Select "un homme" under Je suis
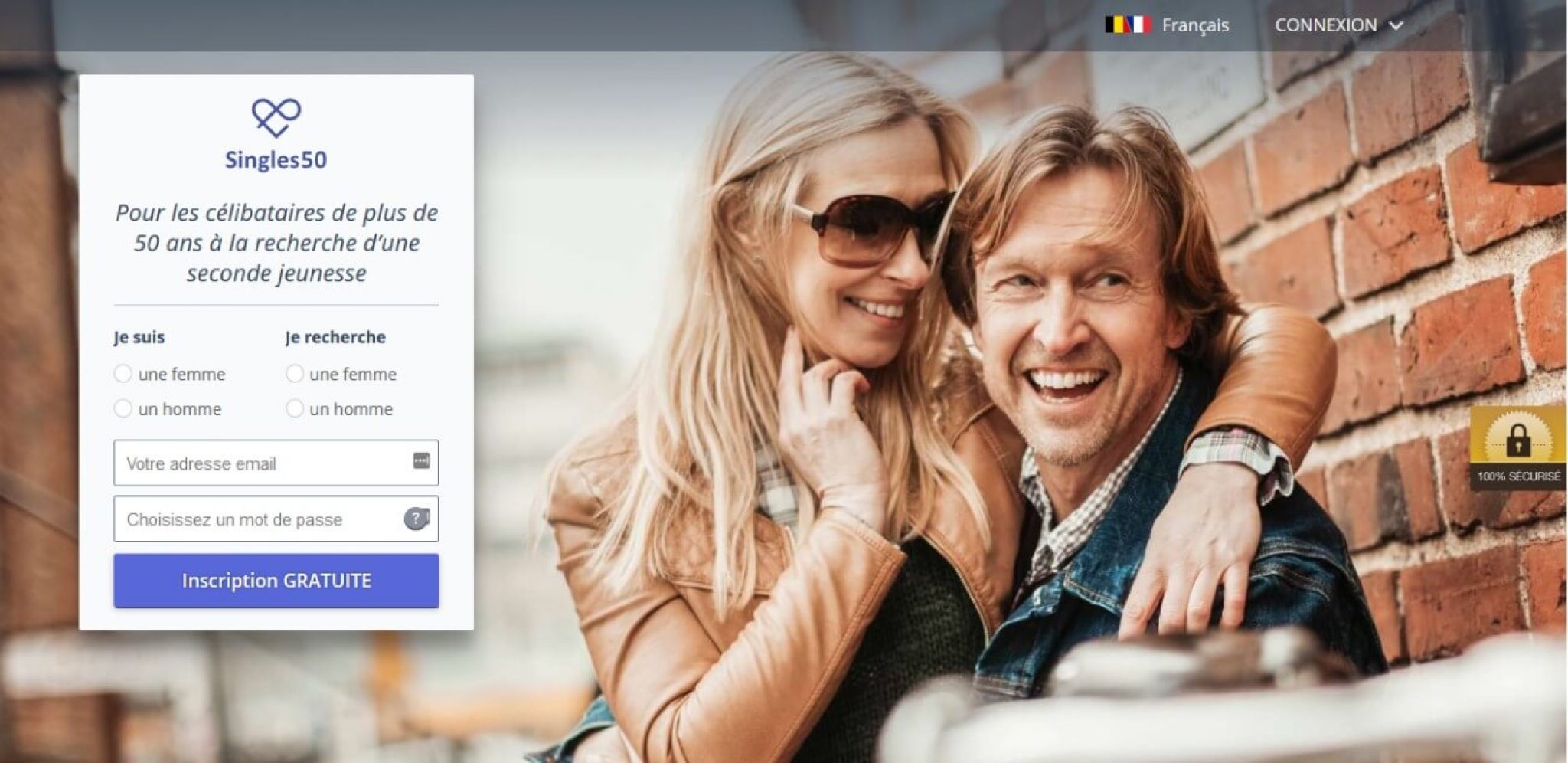 (123, 409)
